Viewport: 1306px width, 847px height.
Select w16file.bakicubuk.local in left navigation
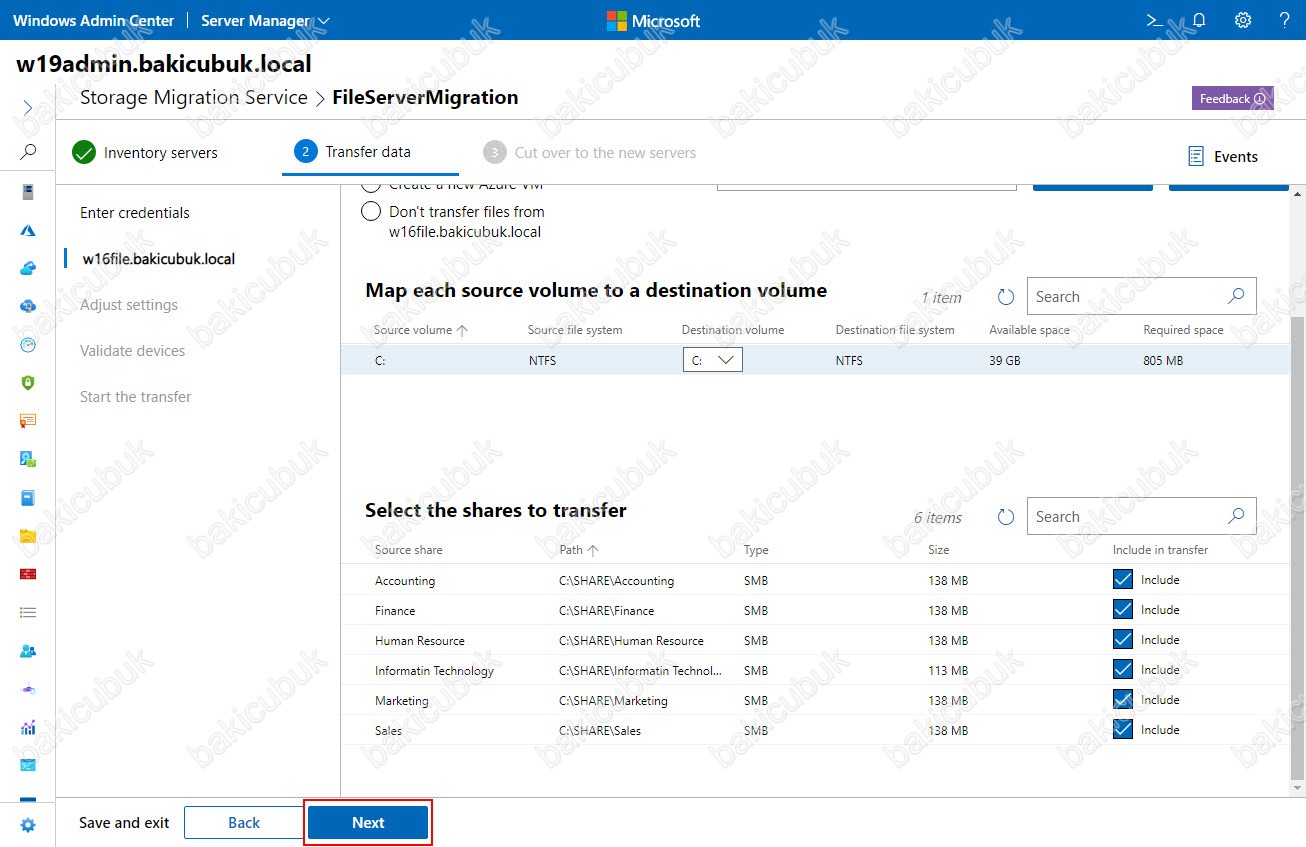point(159,259)
